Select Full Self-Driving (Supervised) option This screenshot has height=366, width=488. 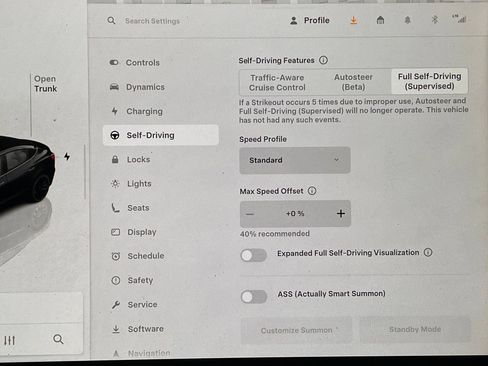[429, 81]
